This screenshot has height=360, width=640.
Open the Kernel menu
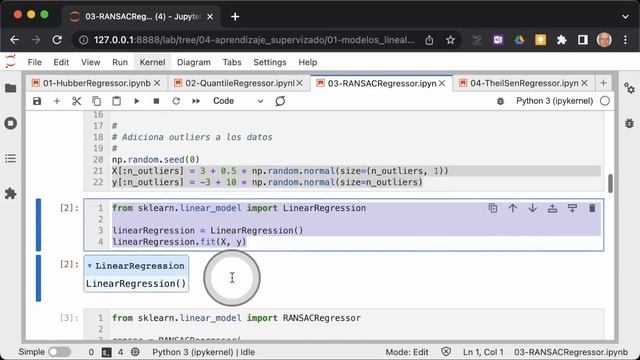tap(153, 62)
